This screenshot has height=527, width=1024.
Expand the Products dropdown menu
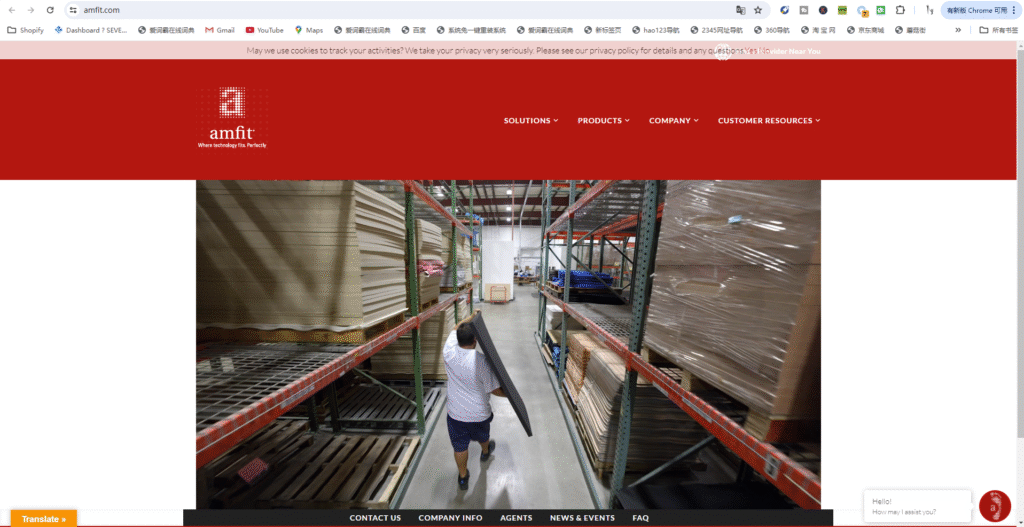603,121
